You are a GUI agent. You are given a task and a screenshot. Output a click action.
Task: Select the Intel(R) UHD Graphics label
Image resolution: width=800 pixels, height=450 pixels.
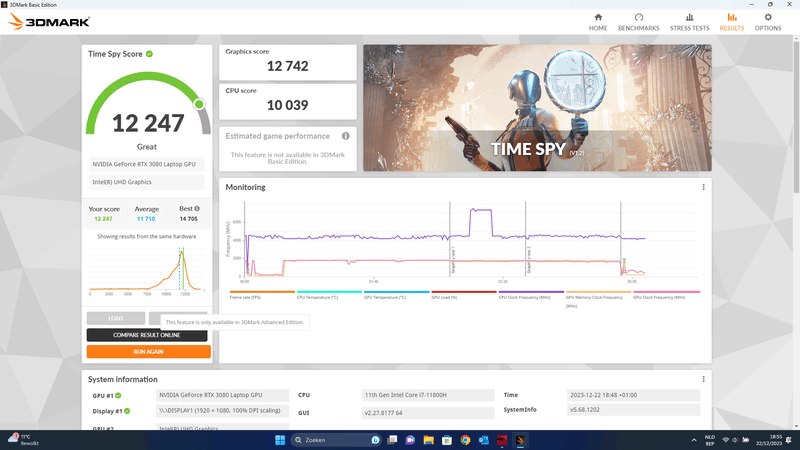[147, 182]
